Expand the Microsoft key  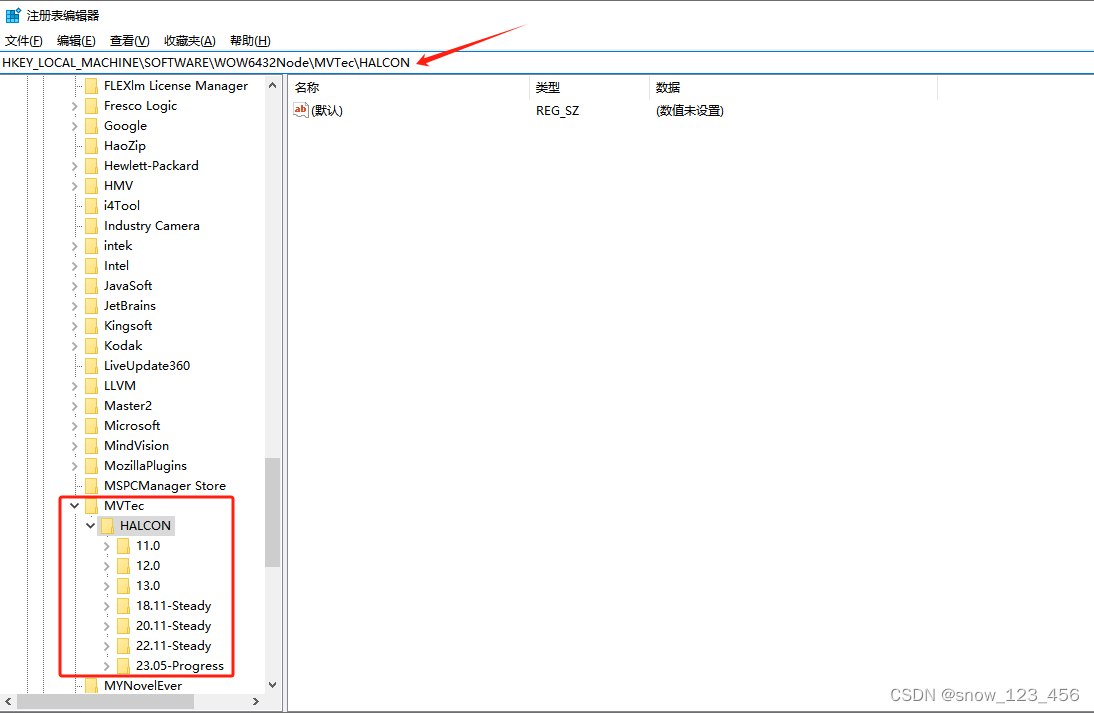(x=74, y=425)
